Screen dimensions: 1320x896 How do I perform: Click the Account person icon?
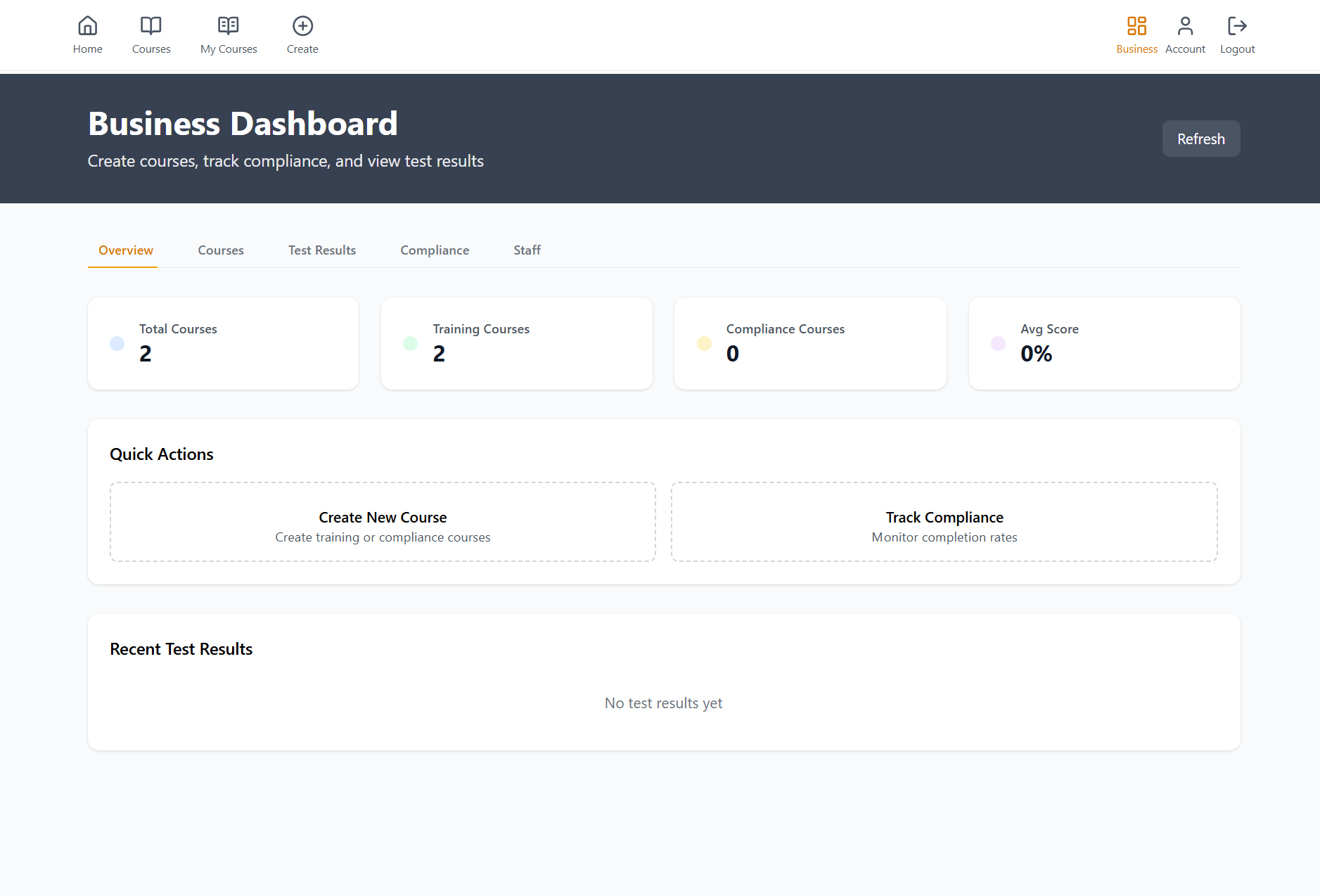[1184, 25]
